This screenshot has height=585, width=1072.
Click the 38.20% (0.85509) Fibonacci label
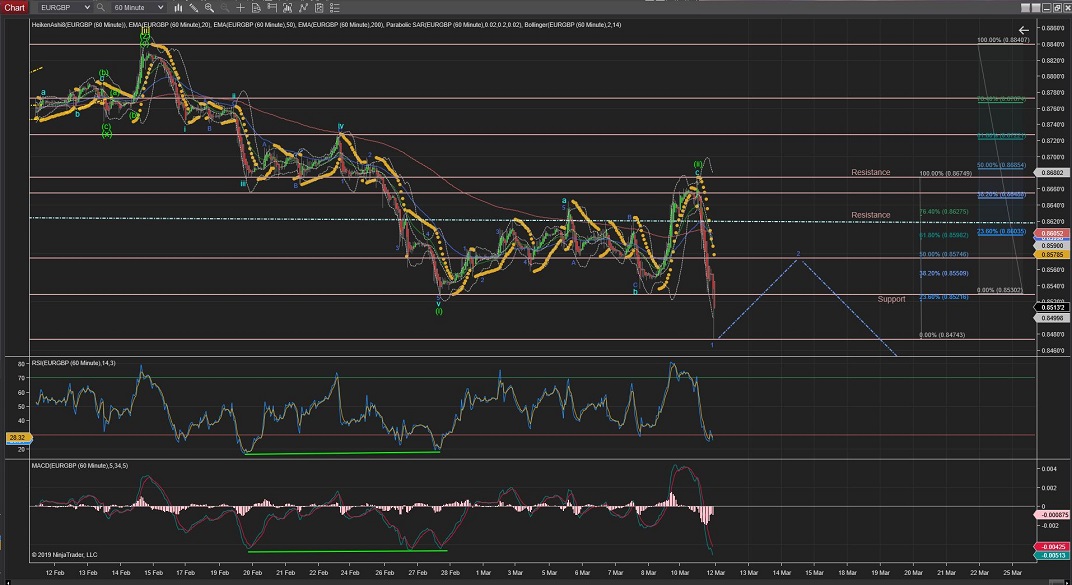tap(943, 273)
